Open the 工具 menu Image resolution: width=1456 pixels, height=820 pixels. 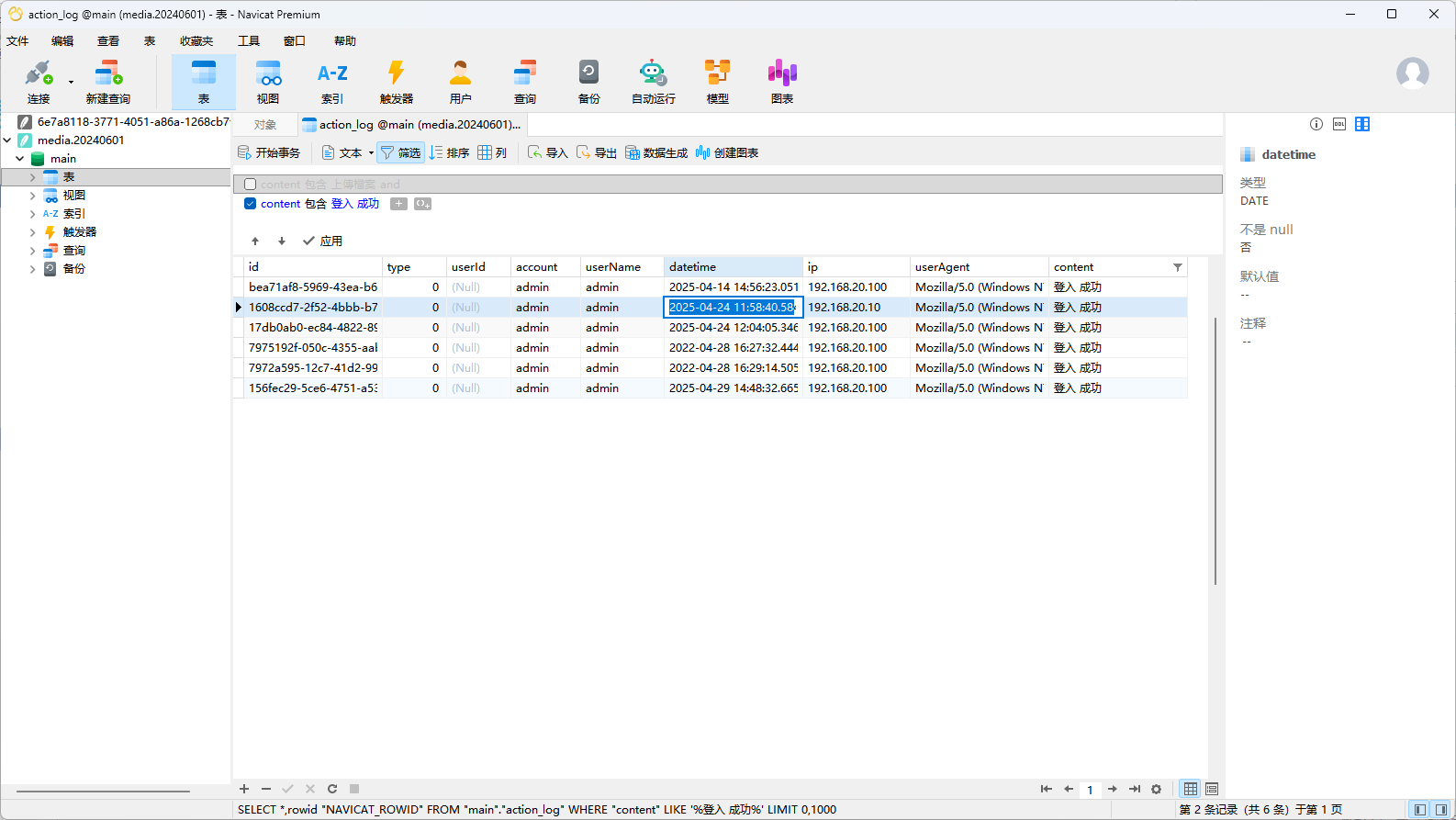249,41
